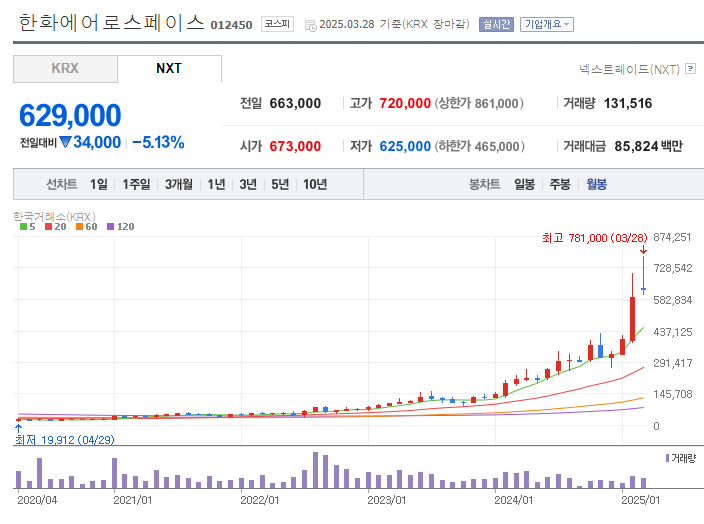The width and height of the screenshot is (704, 524).
Task: Click the 2024/01 date axis label
Action: pos(513,500)
